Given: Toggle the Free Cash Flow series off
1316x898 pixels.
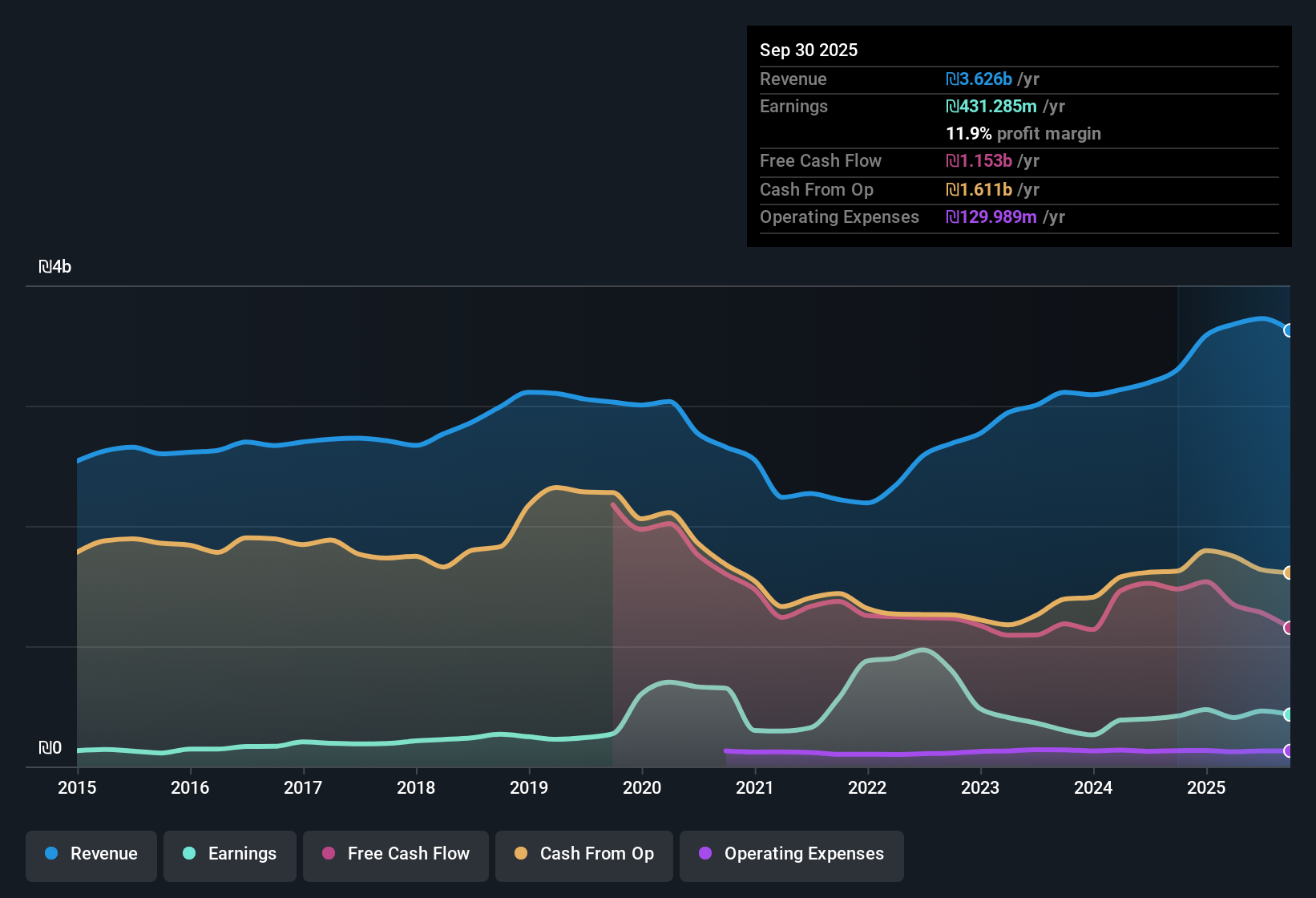Looking at the screenshot, I should pos(395,854).
